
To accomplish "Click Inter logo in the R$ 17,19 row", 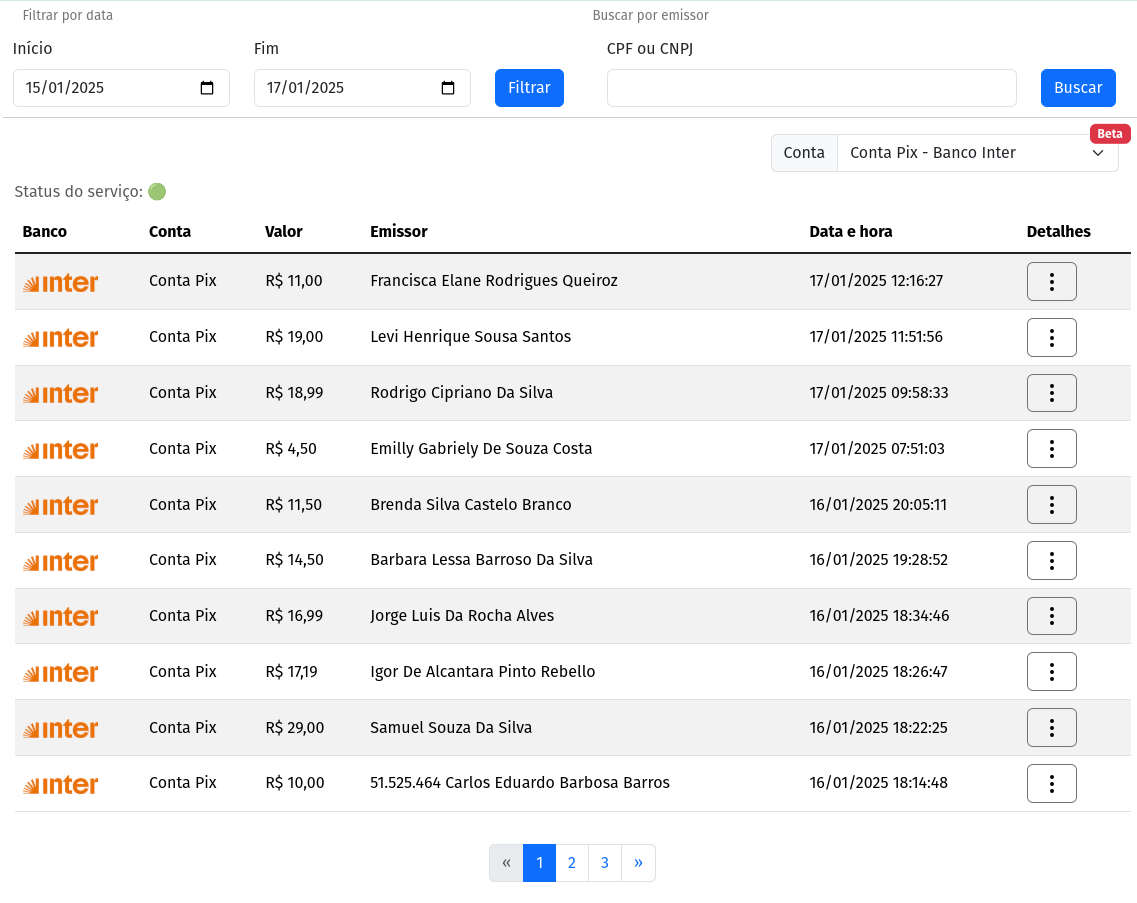I will [60, 673].
